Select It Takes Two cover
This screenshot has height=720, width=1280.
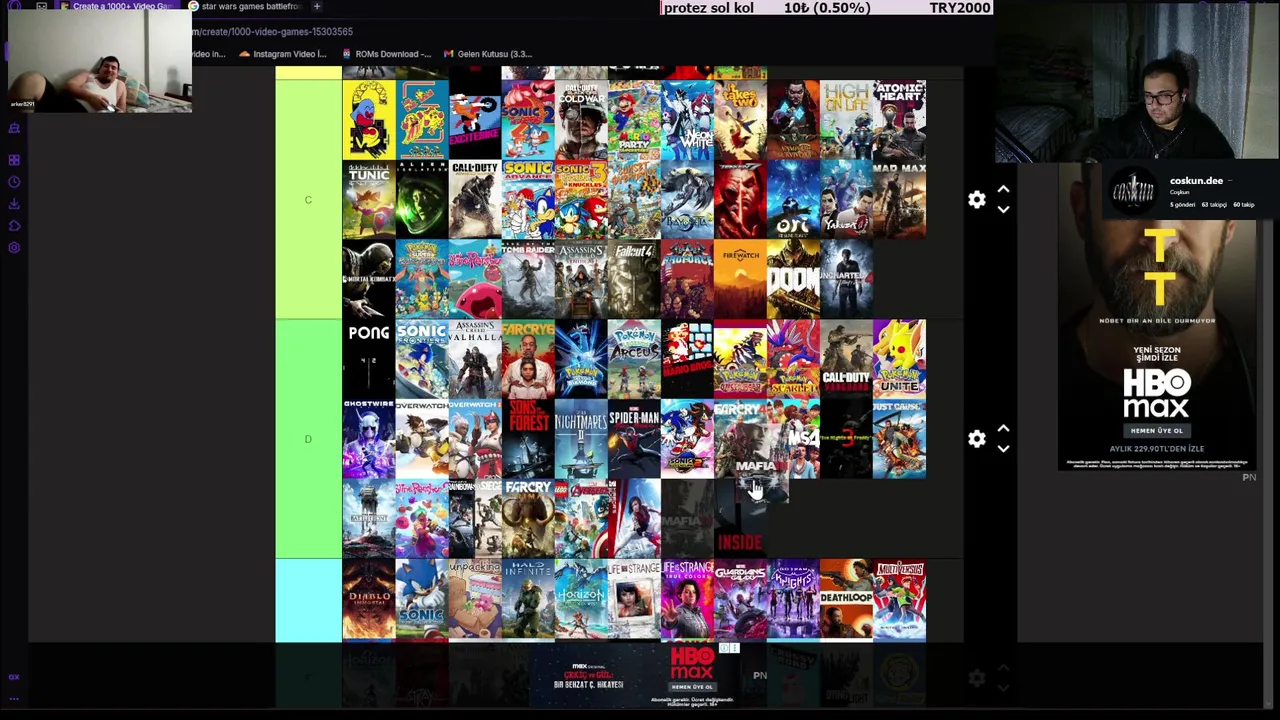(x=740, y=120)
